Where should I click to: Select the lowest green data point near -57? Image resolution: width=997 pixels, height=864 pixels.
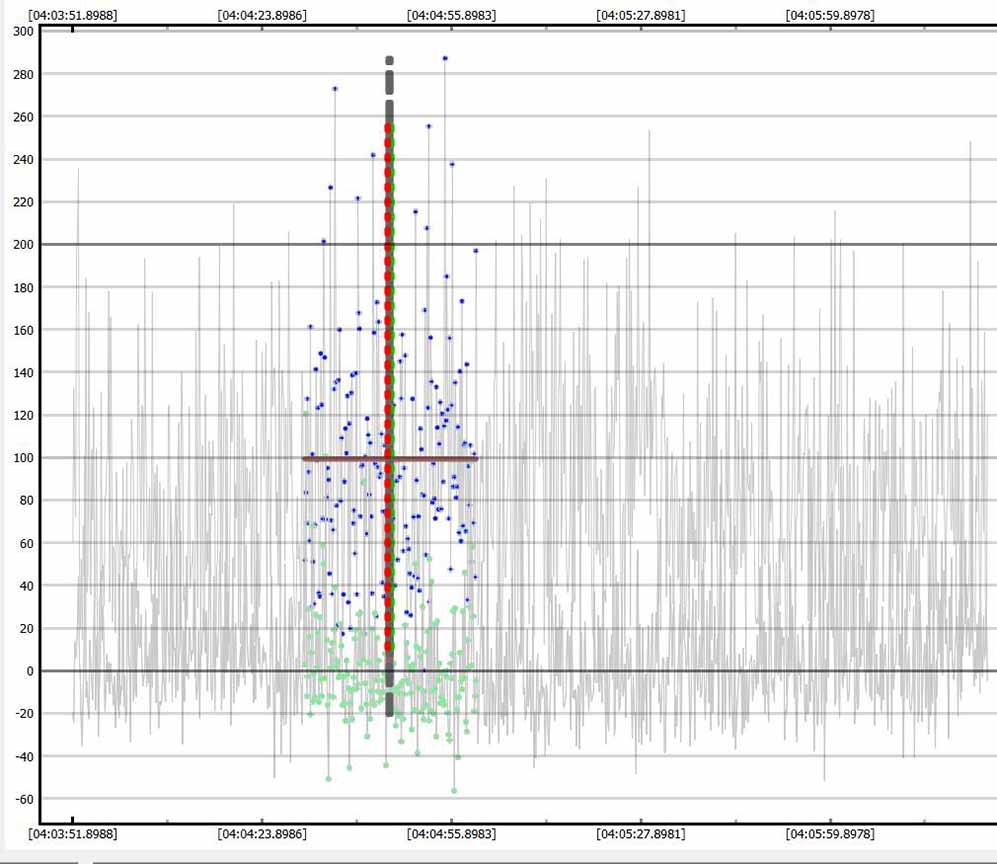coord(454,791)
